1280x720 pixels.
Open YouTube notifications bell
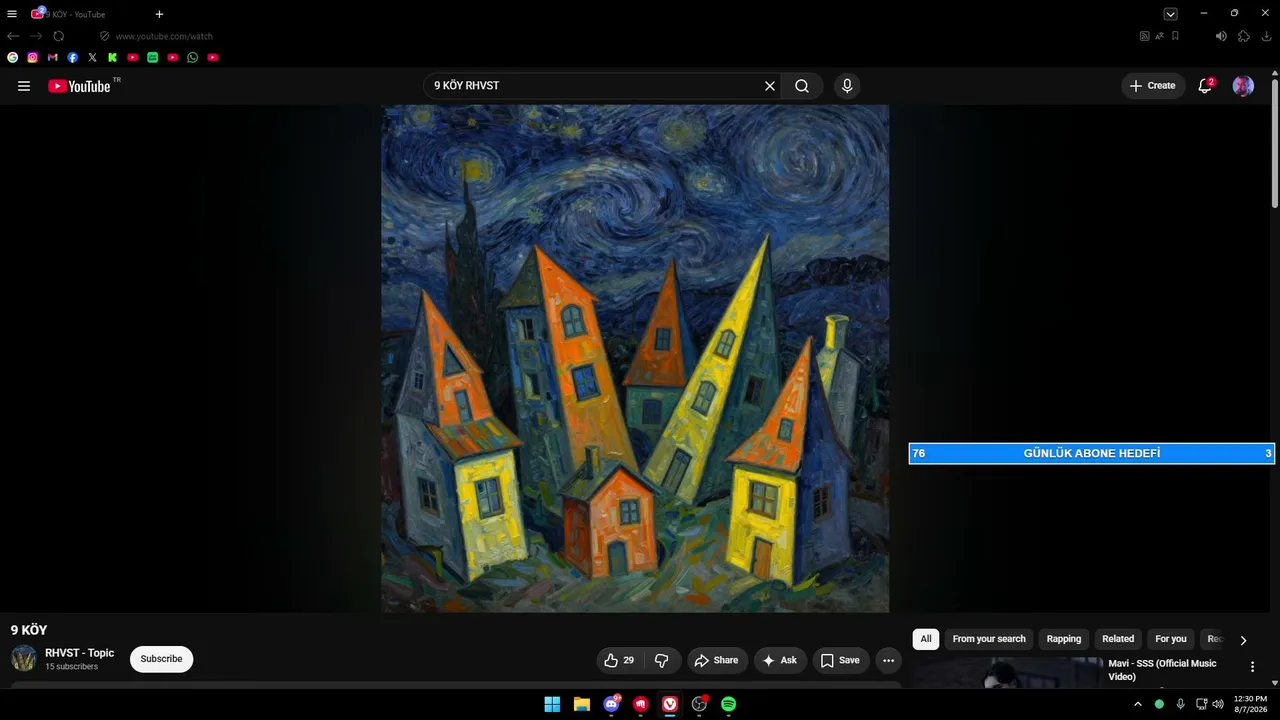coord(1206,86)
